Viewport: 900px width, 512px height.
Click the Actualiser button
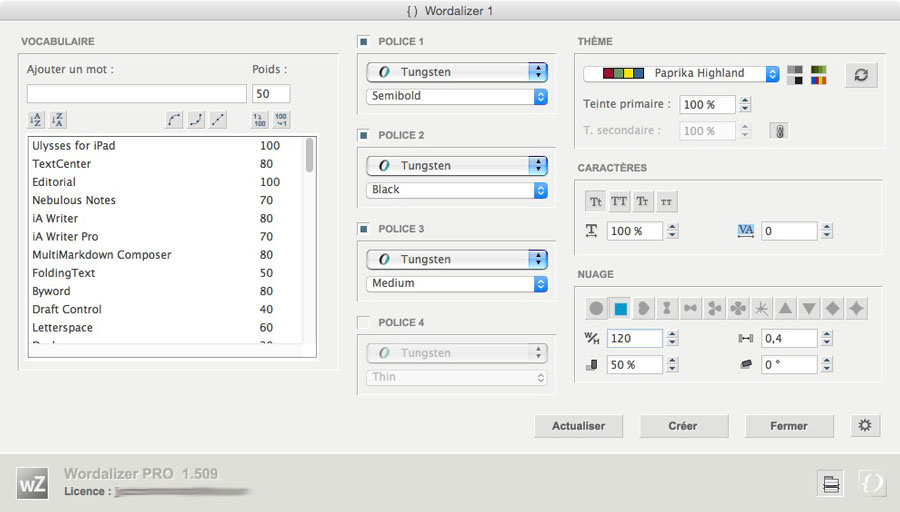pos(579,426)
